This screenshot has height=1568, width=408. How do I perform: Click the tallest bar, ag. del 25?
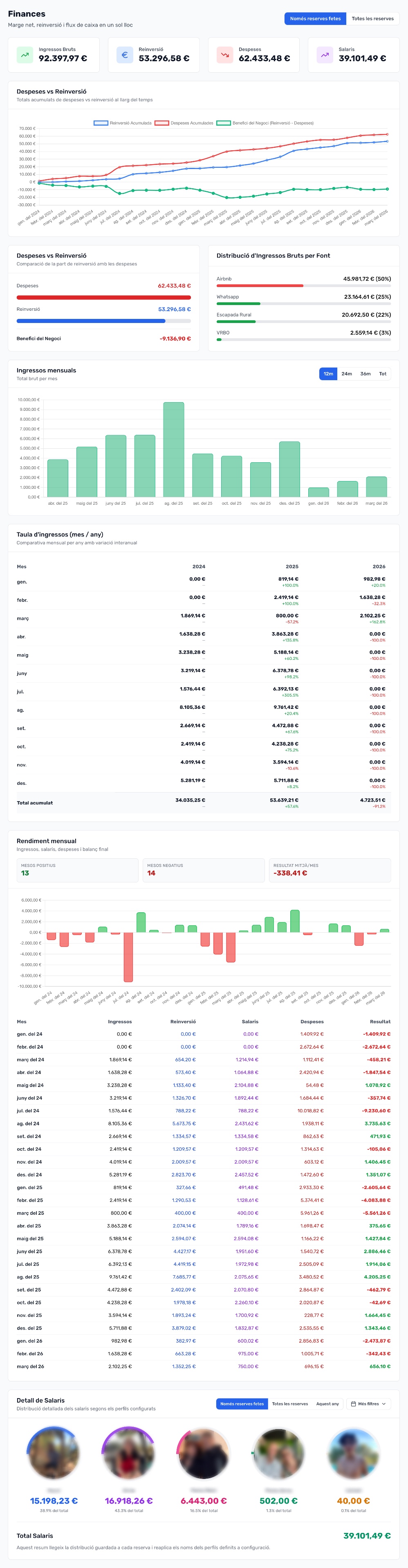pos(173,449)
